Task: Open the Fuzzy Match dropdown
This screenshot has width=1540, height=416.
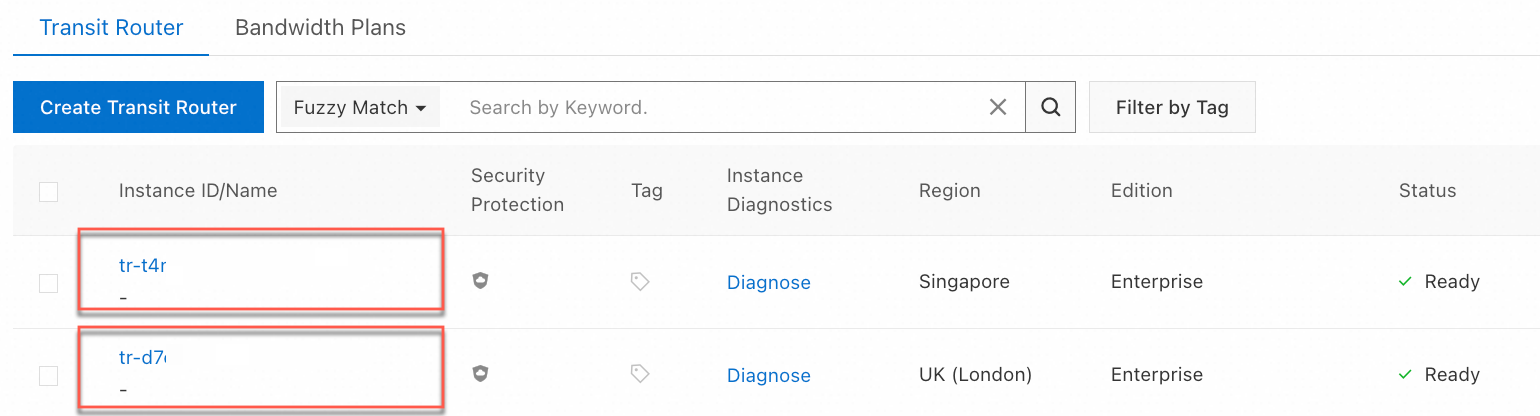Action: click(x=360, y=107)
